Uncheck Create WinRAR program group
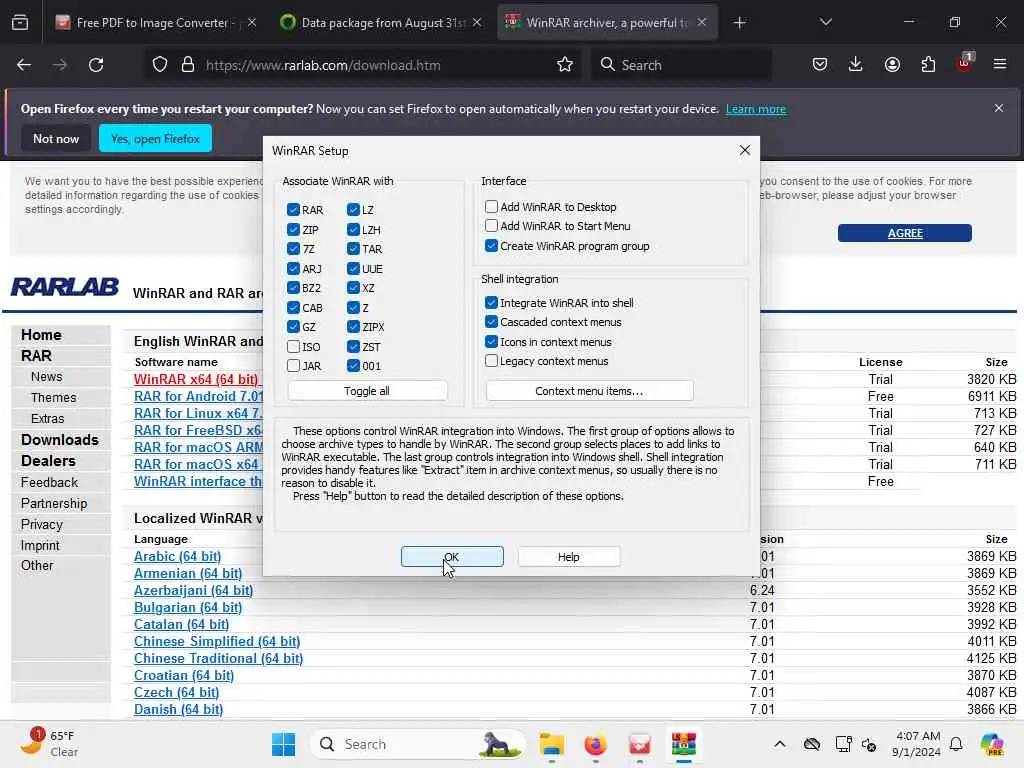Image resolution: width=1024 pixels, height=768 pixels. 491,246
